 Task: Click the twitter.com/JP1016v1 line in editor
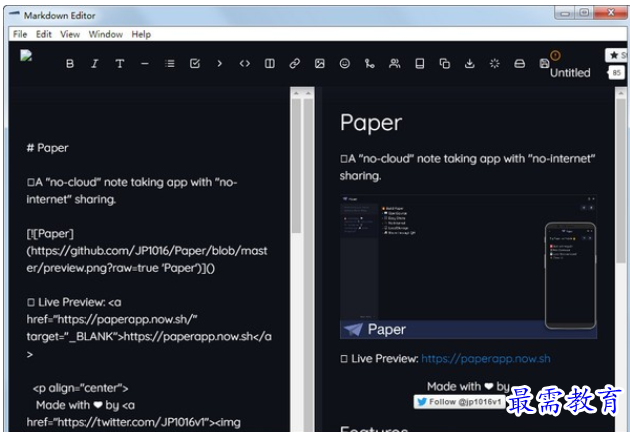(133, 422)
